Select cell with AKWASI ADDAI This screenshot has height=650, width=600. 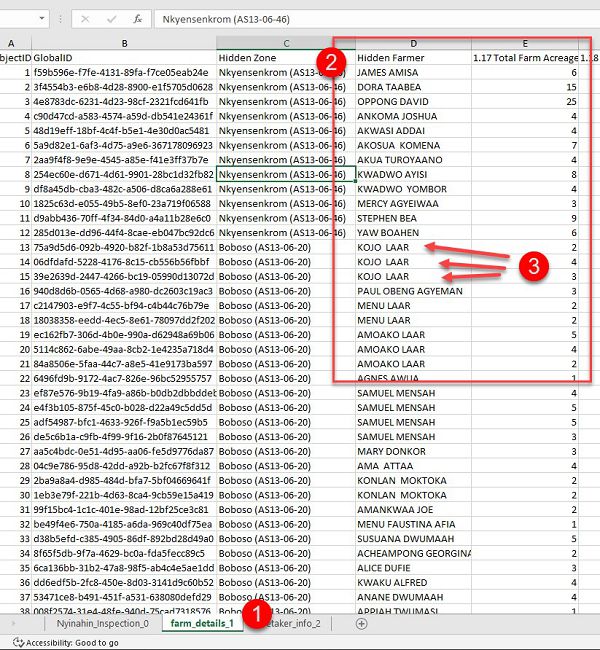point(413,131)
